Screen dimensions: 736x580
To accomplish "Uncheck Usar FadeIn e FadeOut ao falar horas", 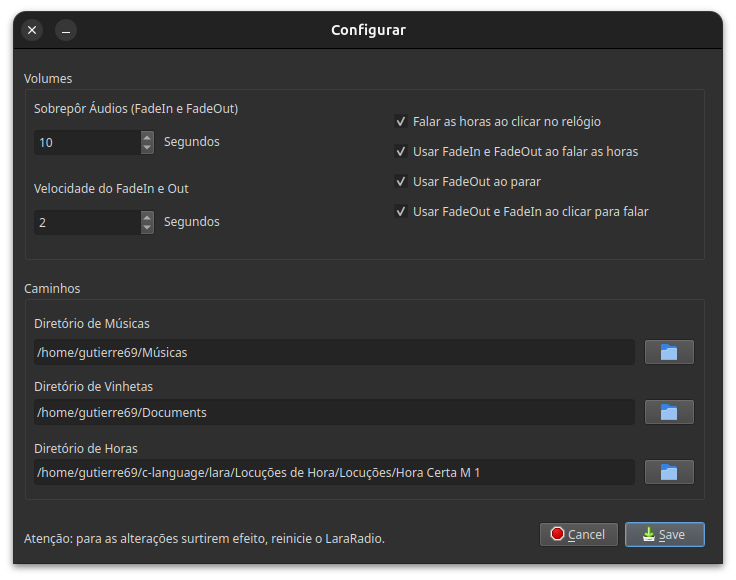I will point(401,152).
